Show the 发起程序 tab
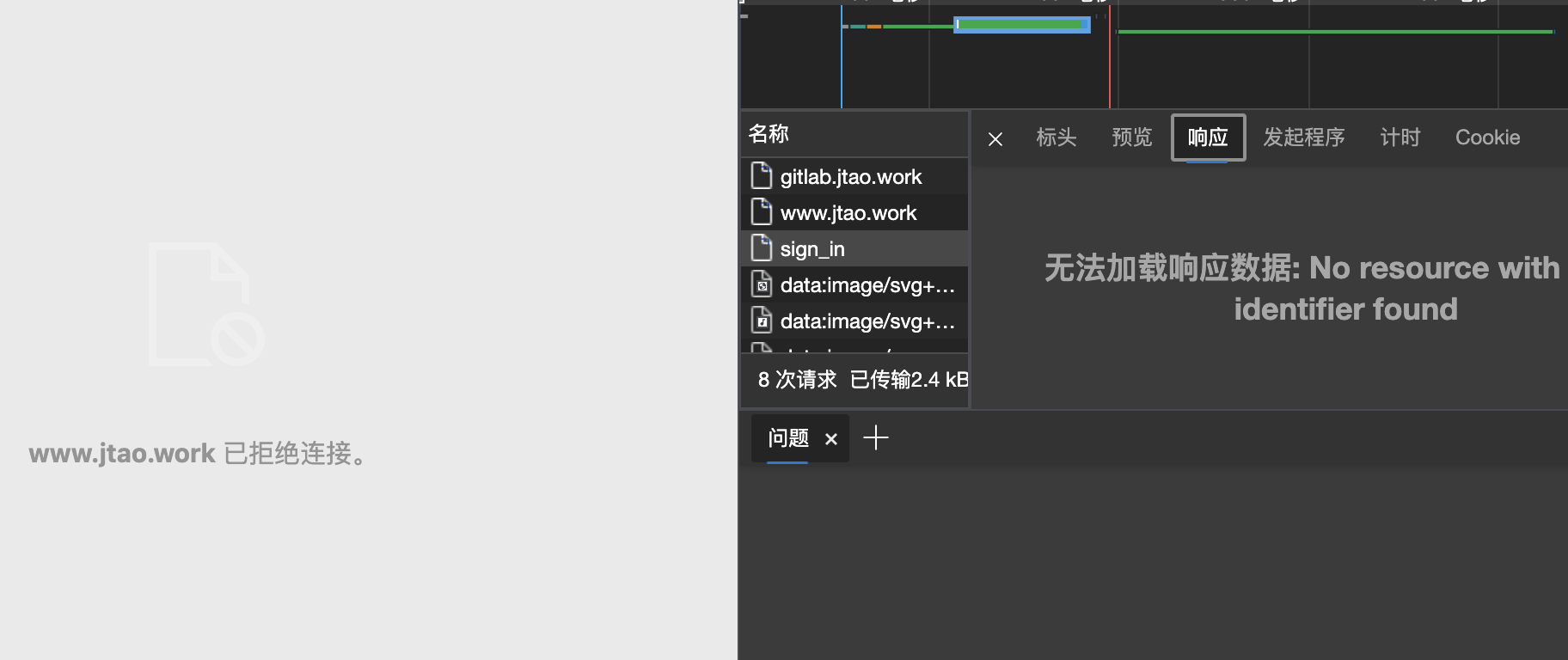 [1303, 137]
